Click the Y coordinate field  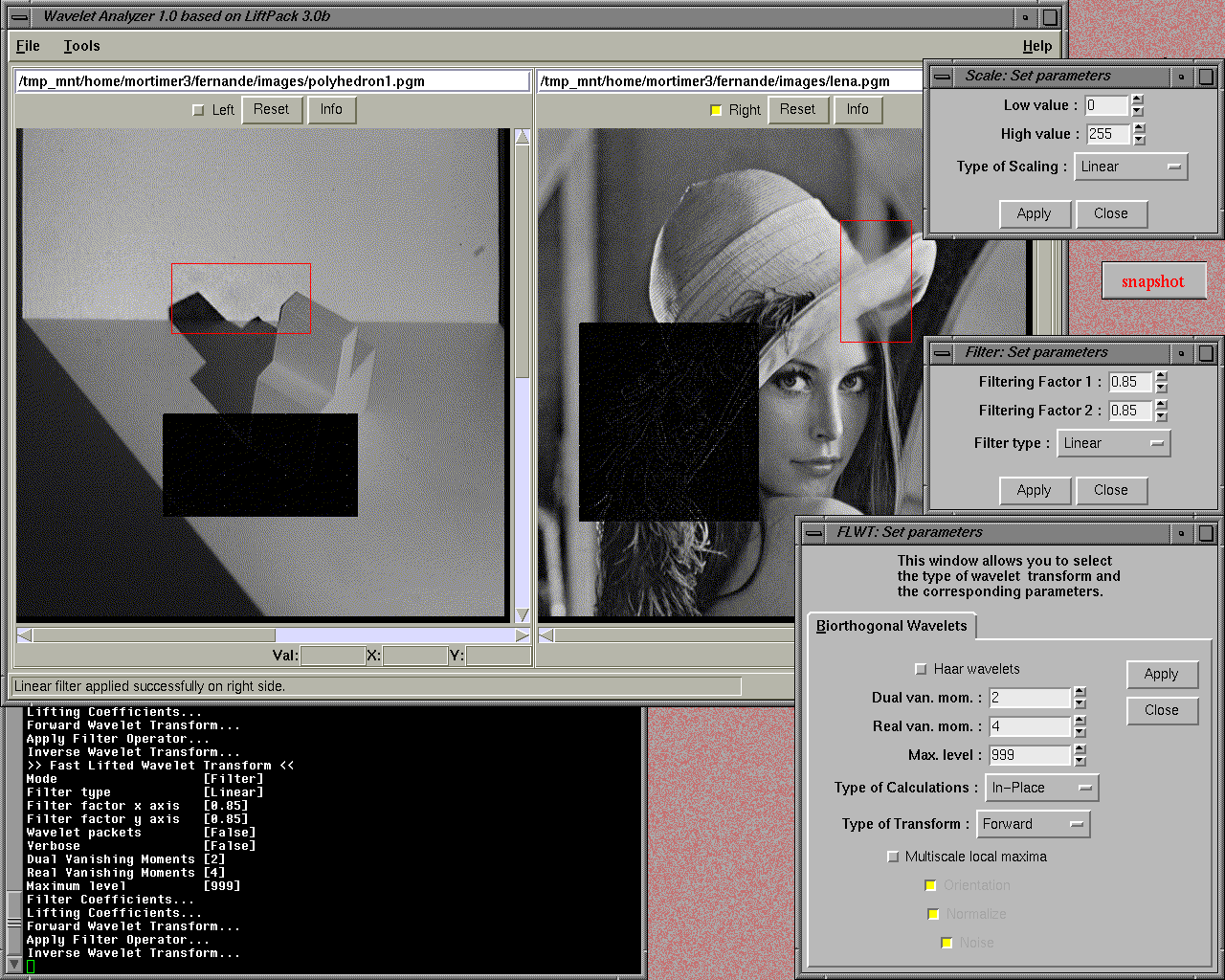(498, 656)
